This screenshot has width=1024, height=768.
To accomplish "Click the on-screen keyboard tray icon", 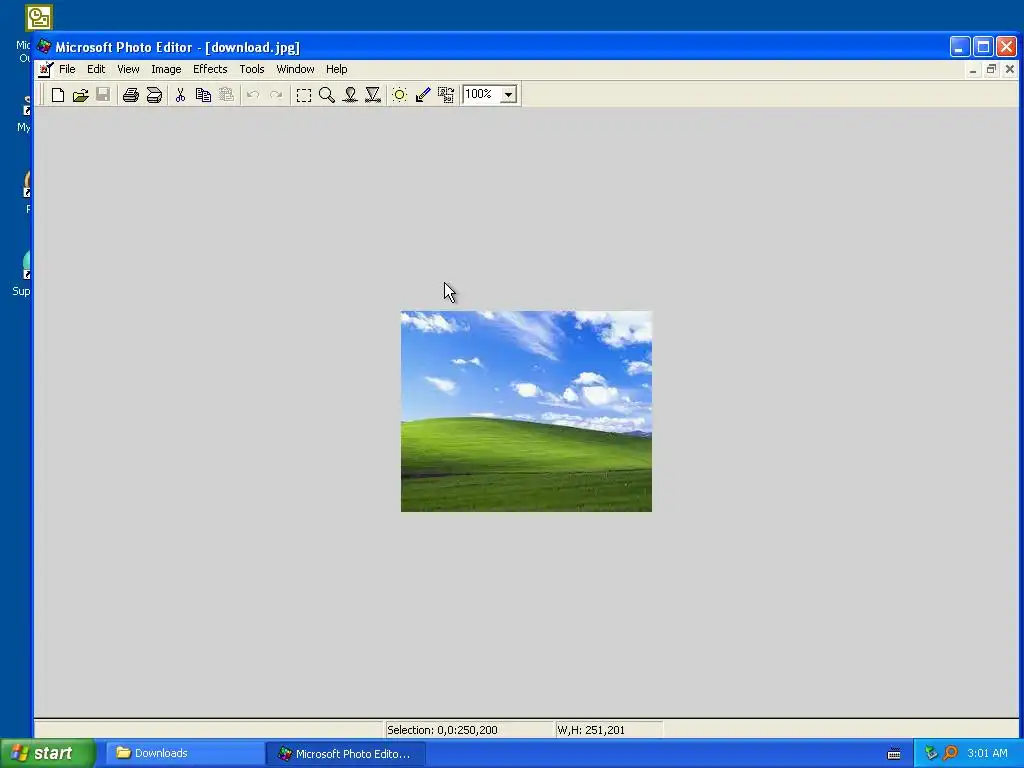I will click(x=894, y=754).
